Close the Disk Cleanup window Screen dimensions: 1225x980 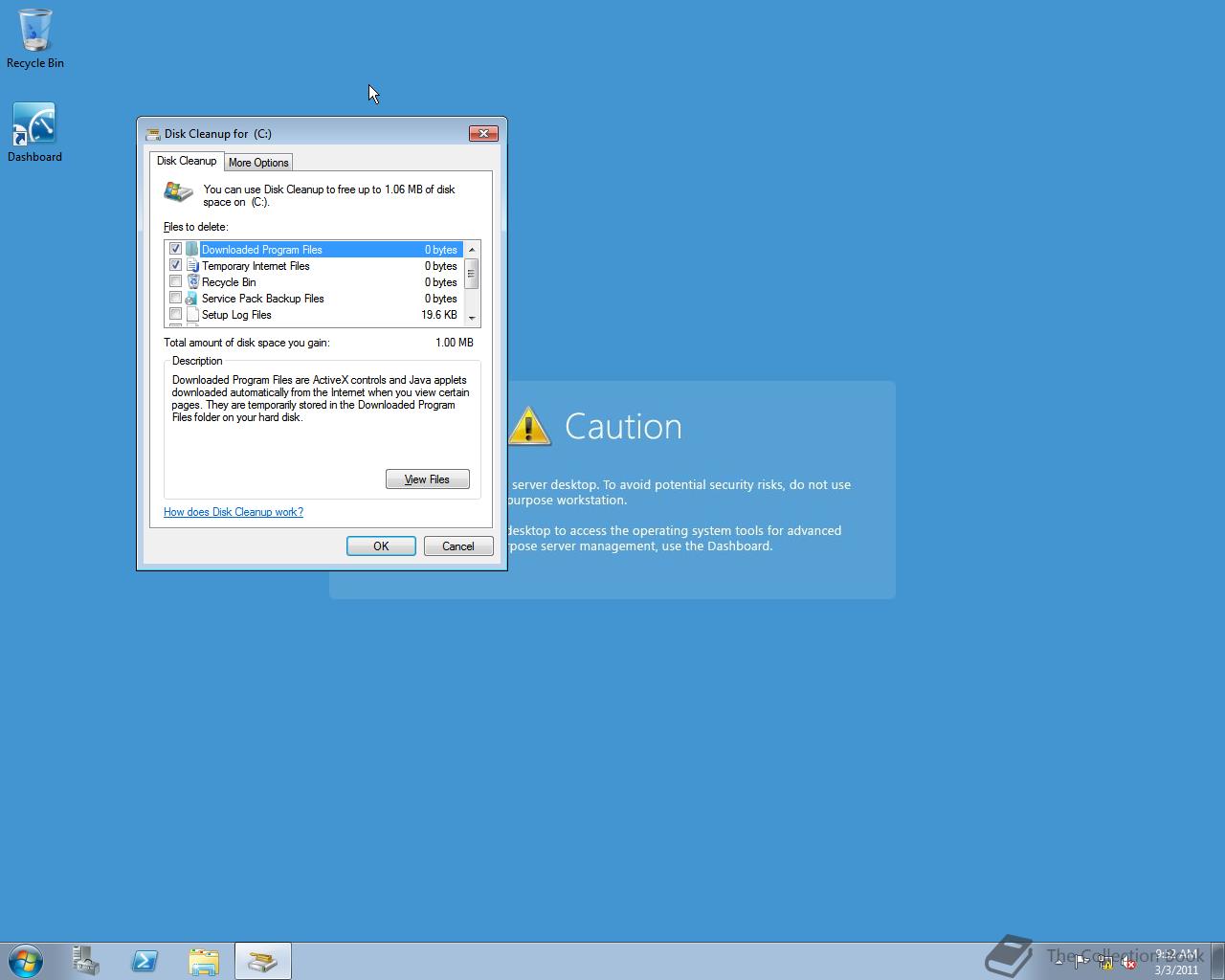pyautogui.click(x=483, y=133)
